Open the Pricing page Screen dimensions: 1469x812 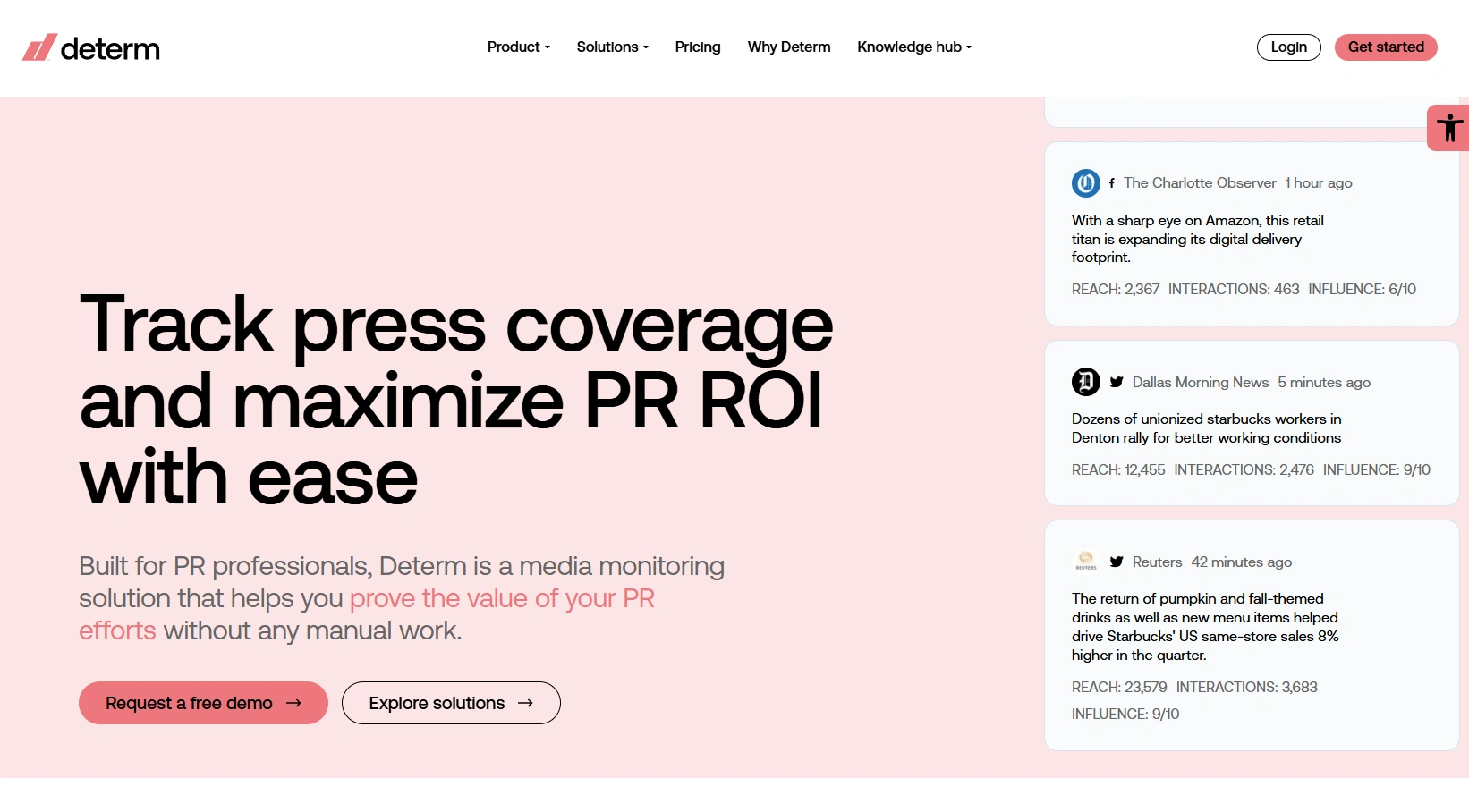[x=698, y=47]
